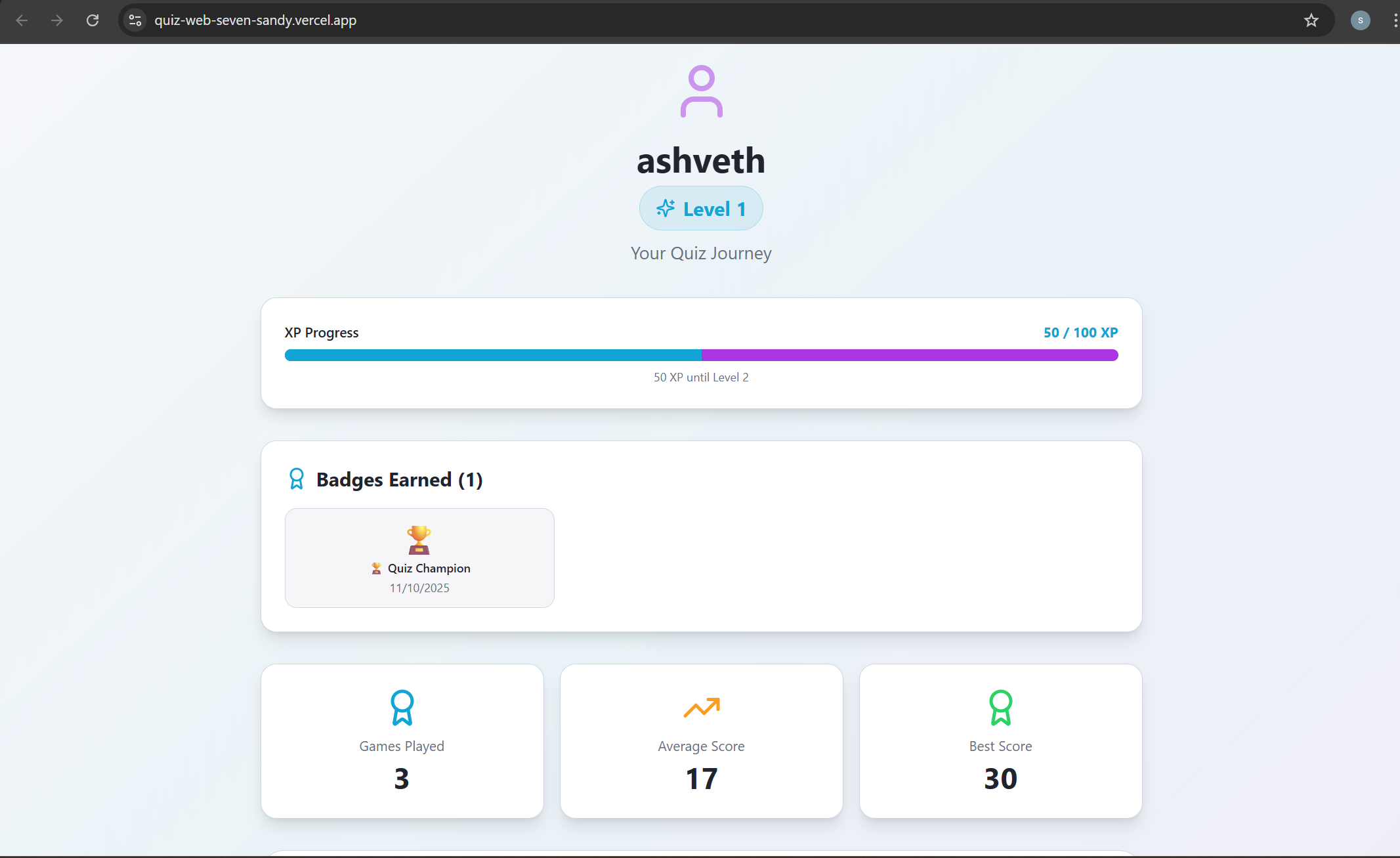
Task: Click the green award icon above Best Score
Action: click(1000, 707)
